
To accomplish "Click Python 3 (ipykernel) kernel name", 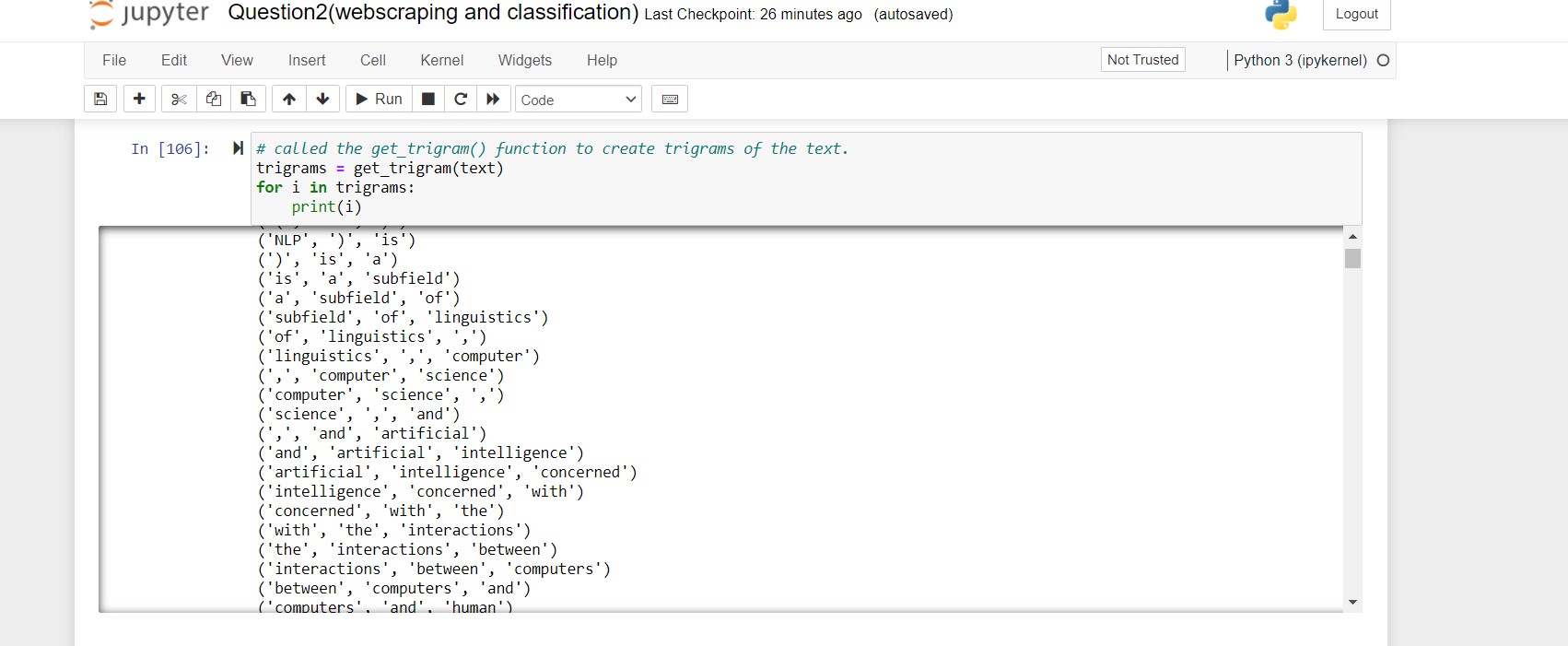I will [x=1300, y=60].
